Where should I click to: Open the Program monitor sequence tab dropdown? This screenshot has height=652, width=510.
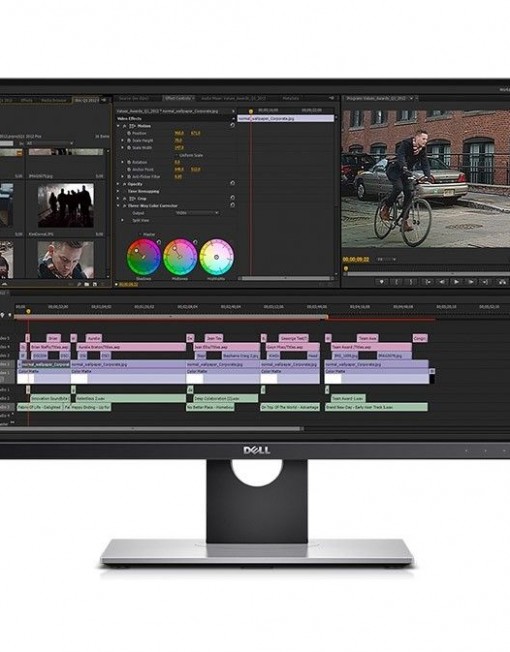pos(411,98)
